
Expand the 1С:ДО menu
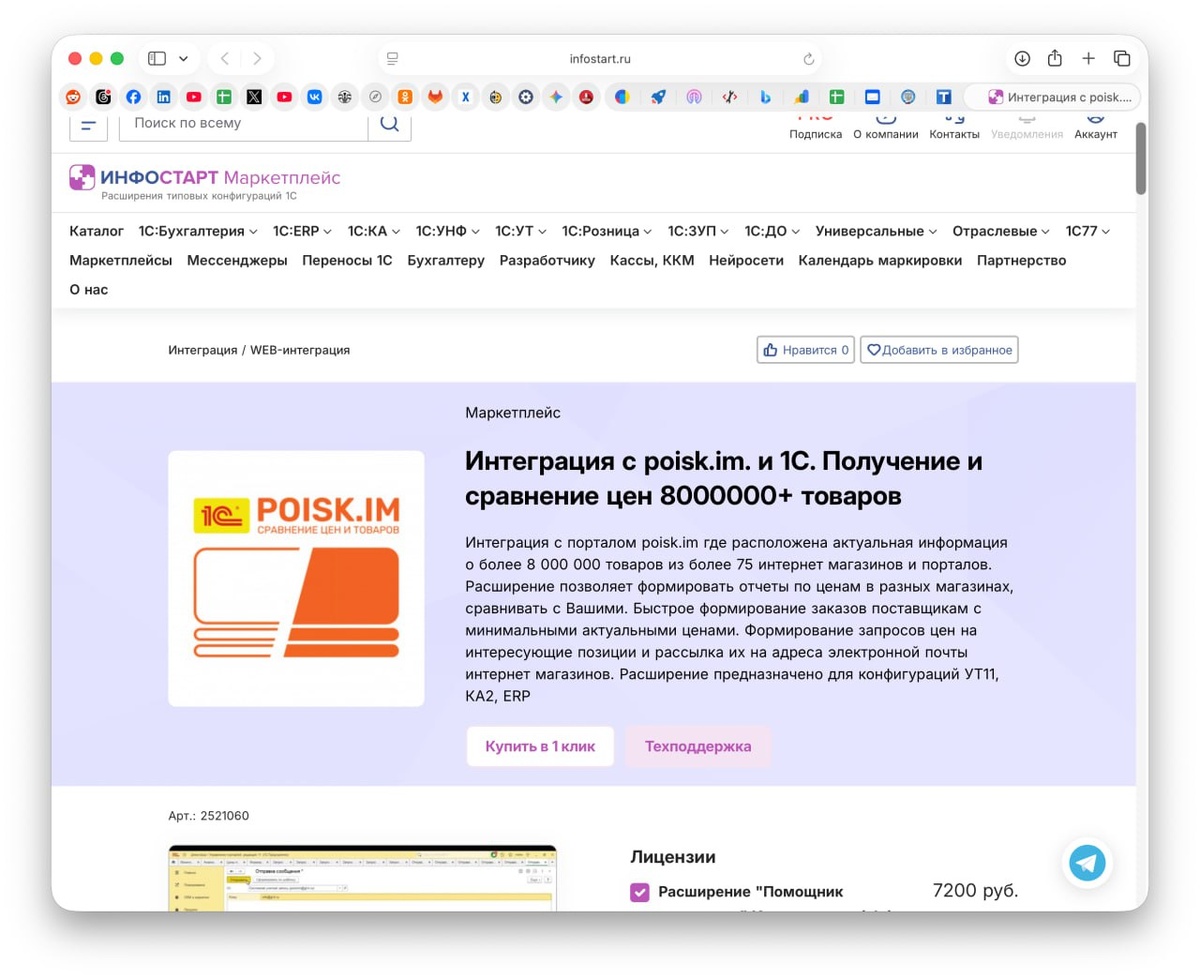coord(772,231)
